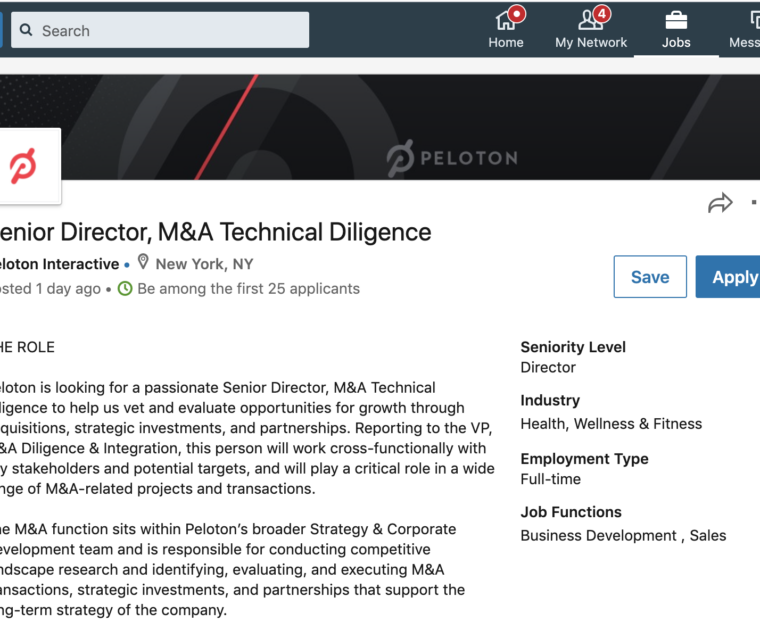Screen dimensions: 760x630
Task: Open the Home tab
Action: [506, 30]
